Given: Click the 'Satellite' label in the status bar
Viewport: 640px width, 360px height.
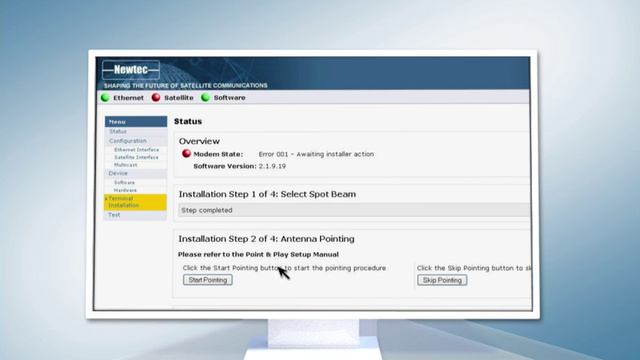Looking at the screenshot, I should (179, 98).
